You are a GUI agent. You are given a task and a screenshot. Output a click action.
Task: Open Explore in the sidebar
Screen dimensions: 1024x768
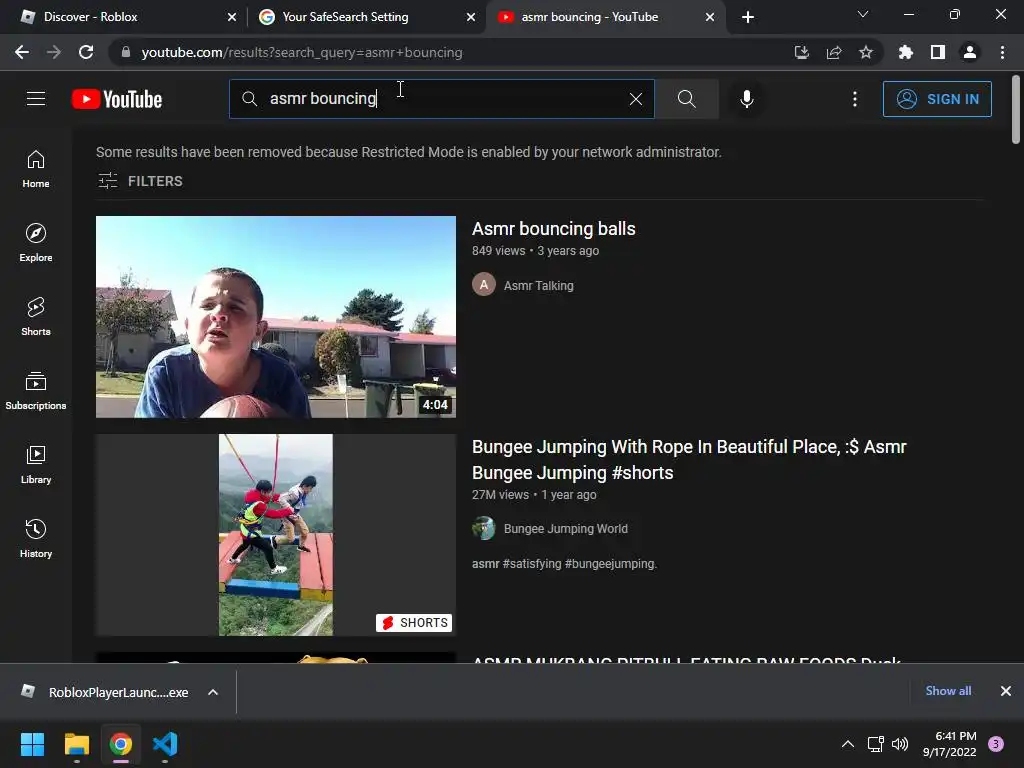pos(36,243)
